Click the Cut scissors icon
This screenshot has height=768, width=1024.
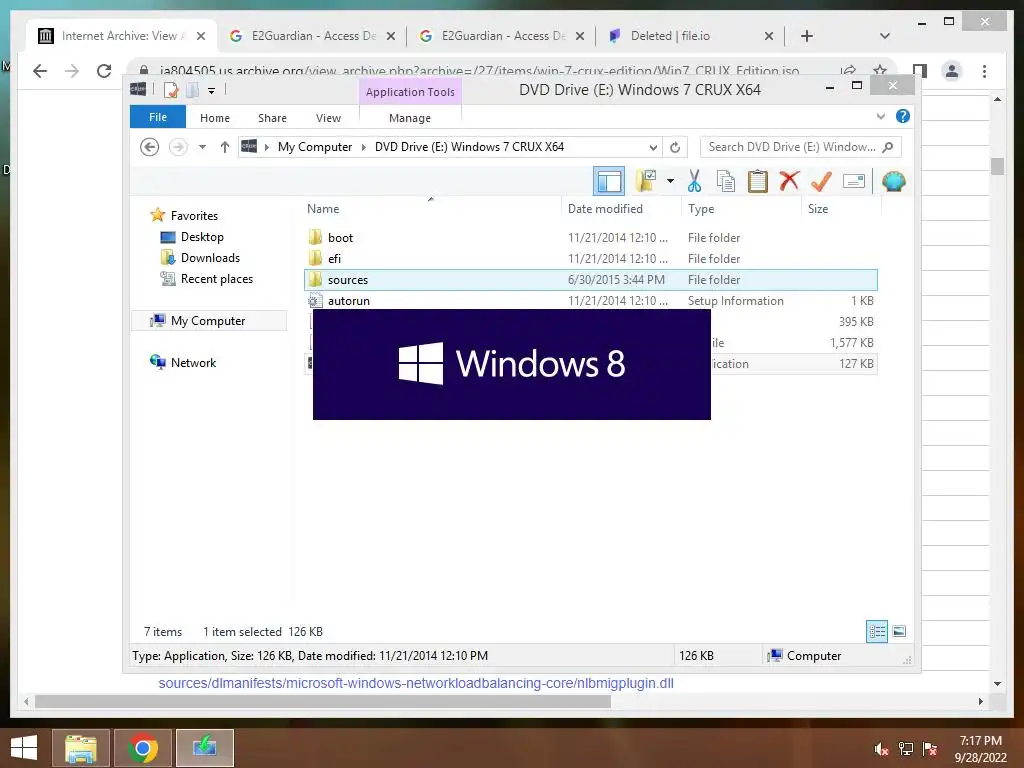(x=694, y=181)
